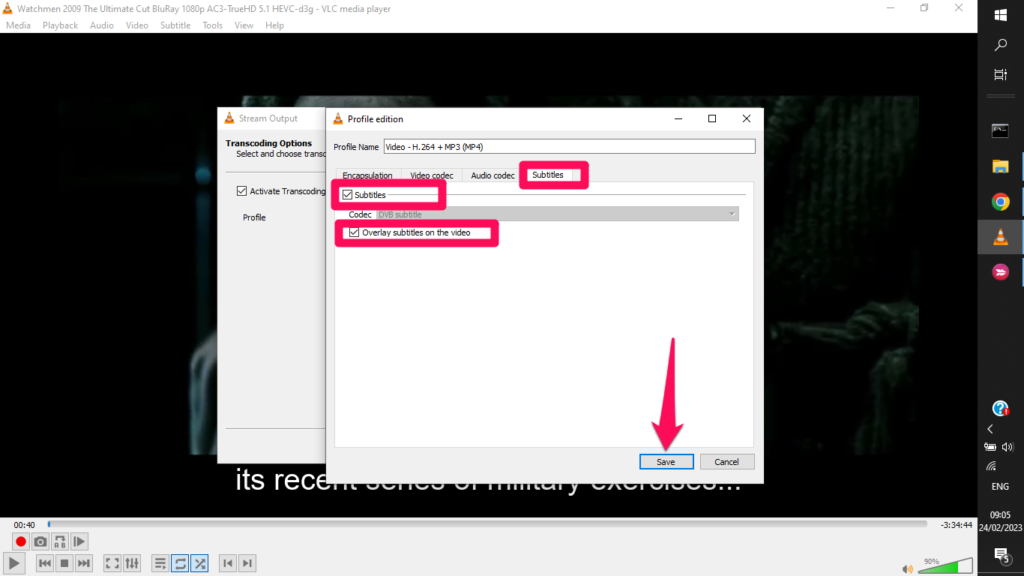
Task: Open terminal app in taskbar
Action: coord(1000,131)
